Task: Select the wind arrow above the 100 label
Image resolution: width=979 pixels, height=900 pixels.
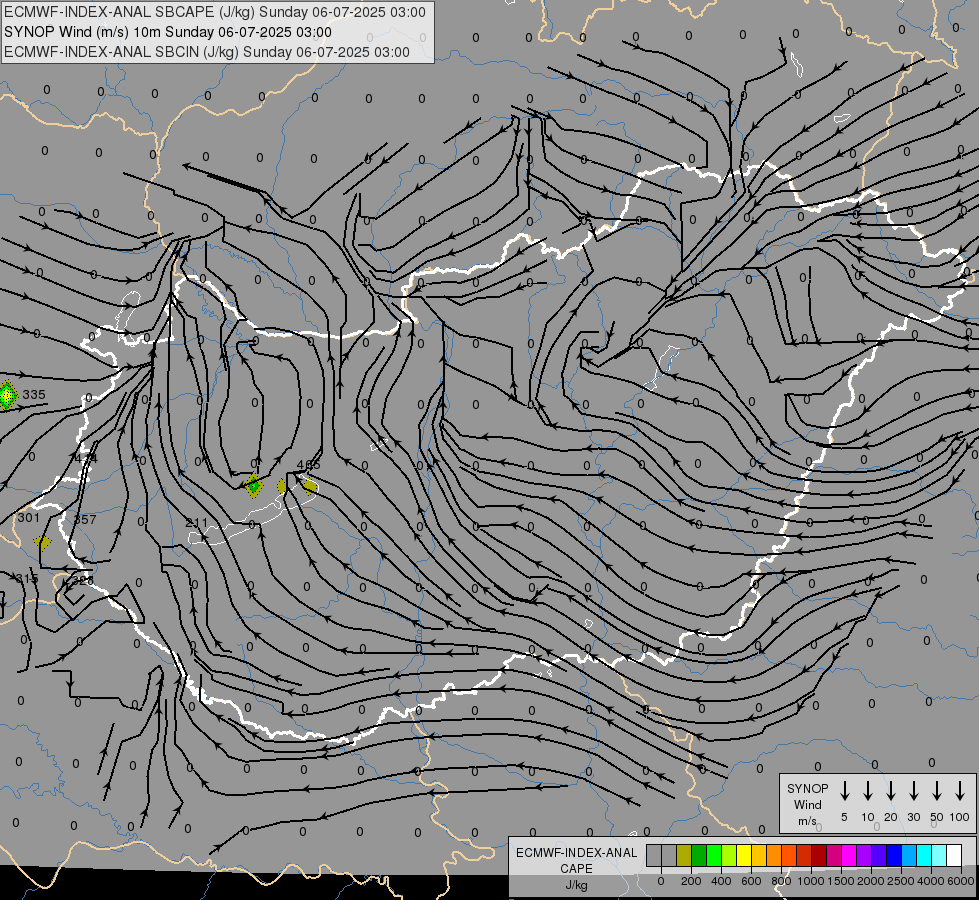Action: click(x=960, y=791)
